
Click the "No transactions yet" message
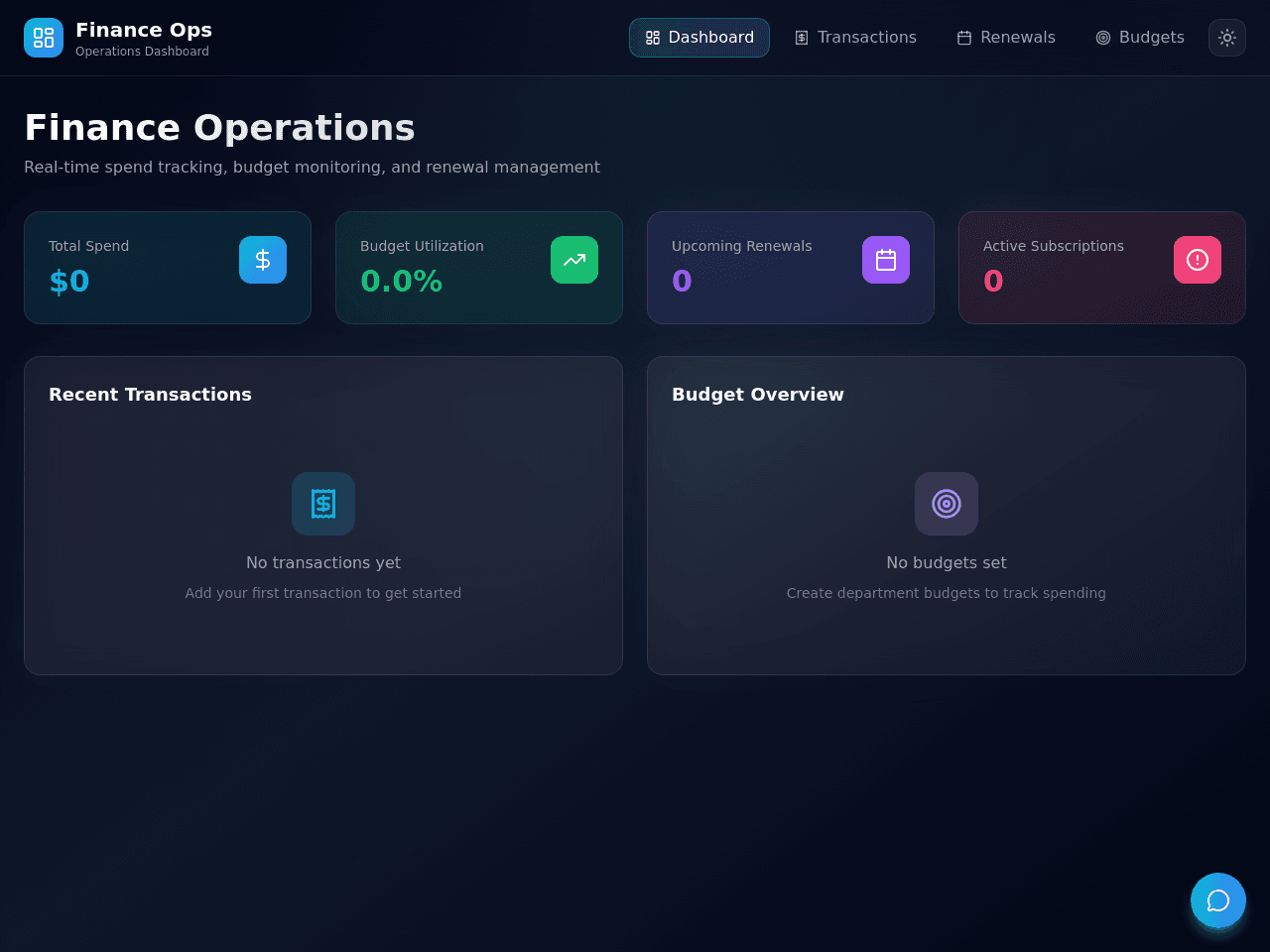click(323, 563)
